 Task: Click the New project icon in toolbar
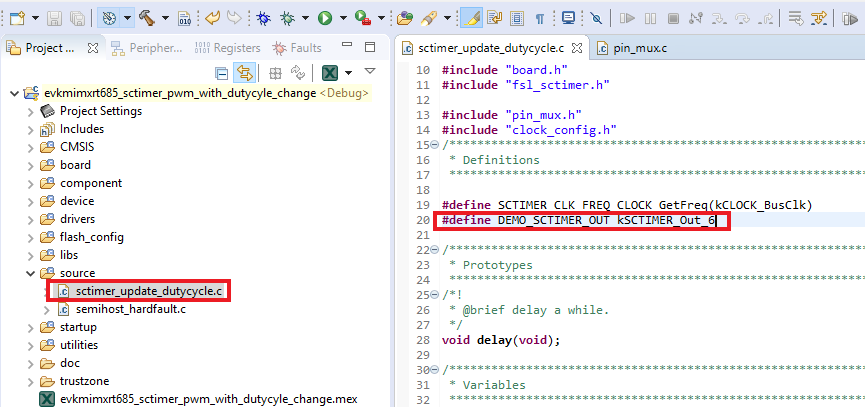pos(15,18)
